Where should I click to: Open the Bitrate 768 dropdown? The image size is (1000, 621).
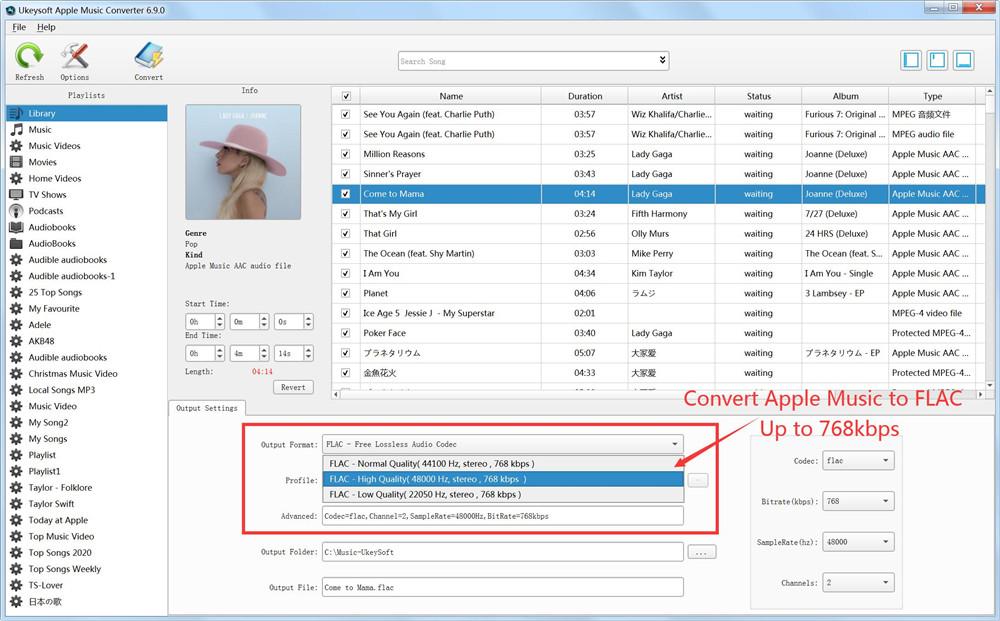(858, 501)
